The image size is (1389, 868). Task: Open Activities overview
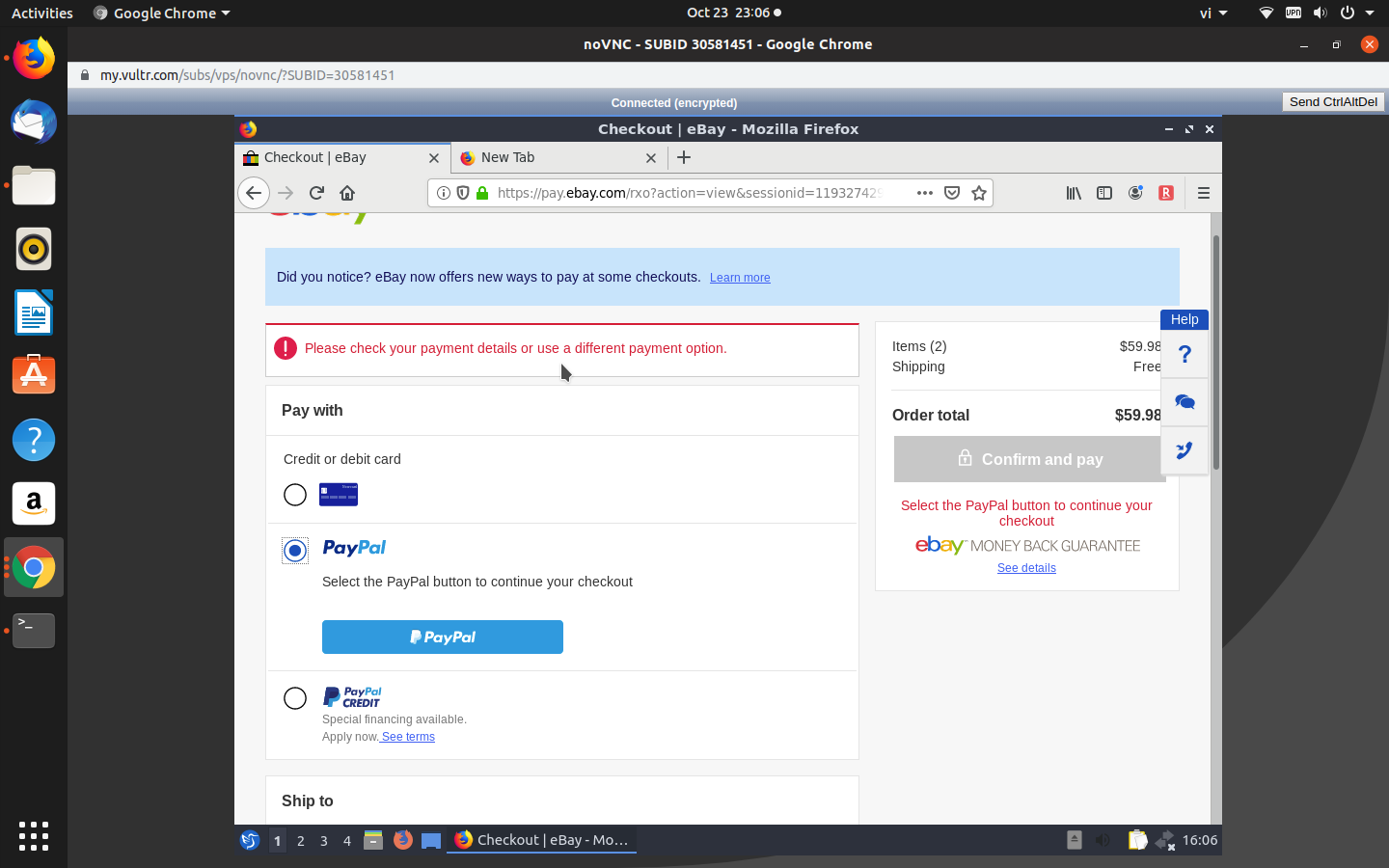tap(41, 13)
